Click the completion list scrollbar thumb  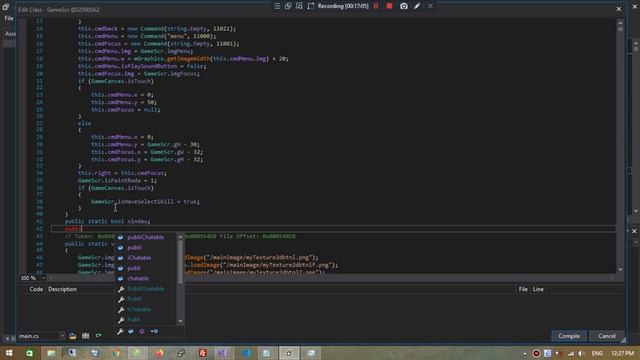click(x=180, y=261)
